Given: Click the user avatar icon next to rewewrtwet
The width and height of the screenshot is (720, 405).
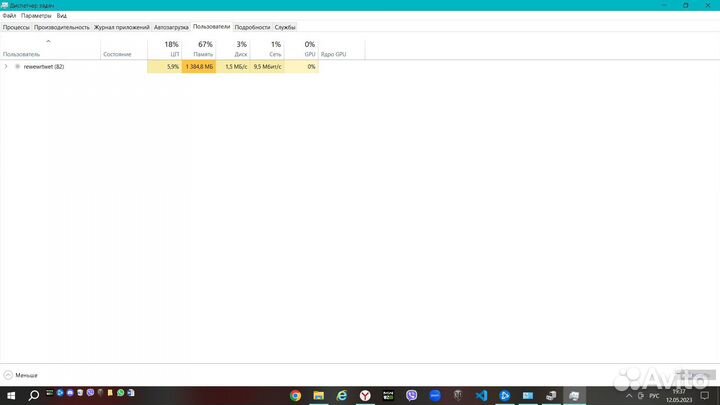Looking at the screenshot, I should point(17,66).
